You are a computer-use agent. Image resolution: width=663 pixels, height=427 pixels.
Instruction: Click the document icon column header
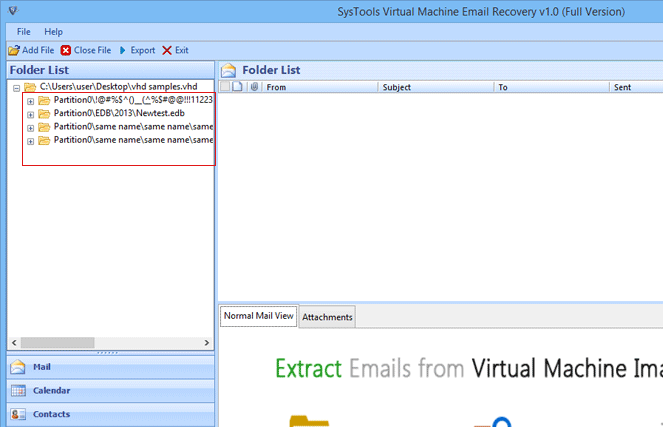click(238, 87)
